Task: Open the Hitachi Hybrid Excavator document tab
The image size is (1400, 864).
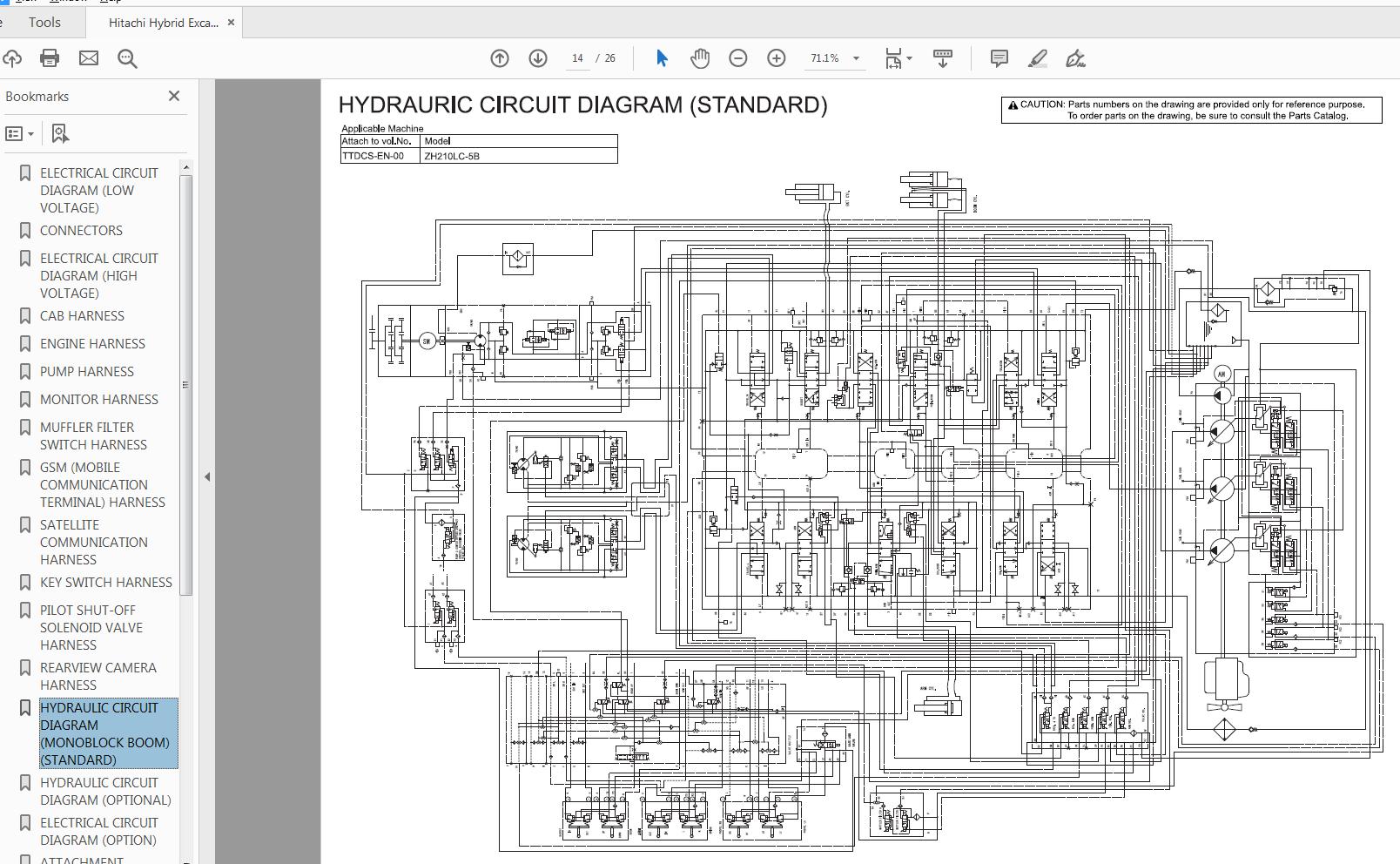Action: (161, 23)
